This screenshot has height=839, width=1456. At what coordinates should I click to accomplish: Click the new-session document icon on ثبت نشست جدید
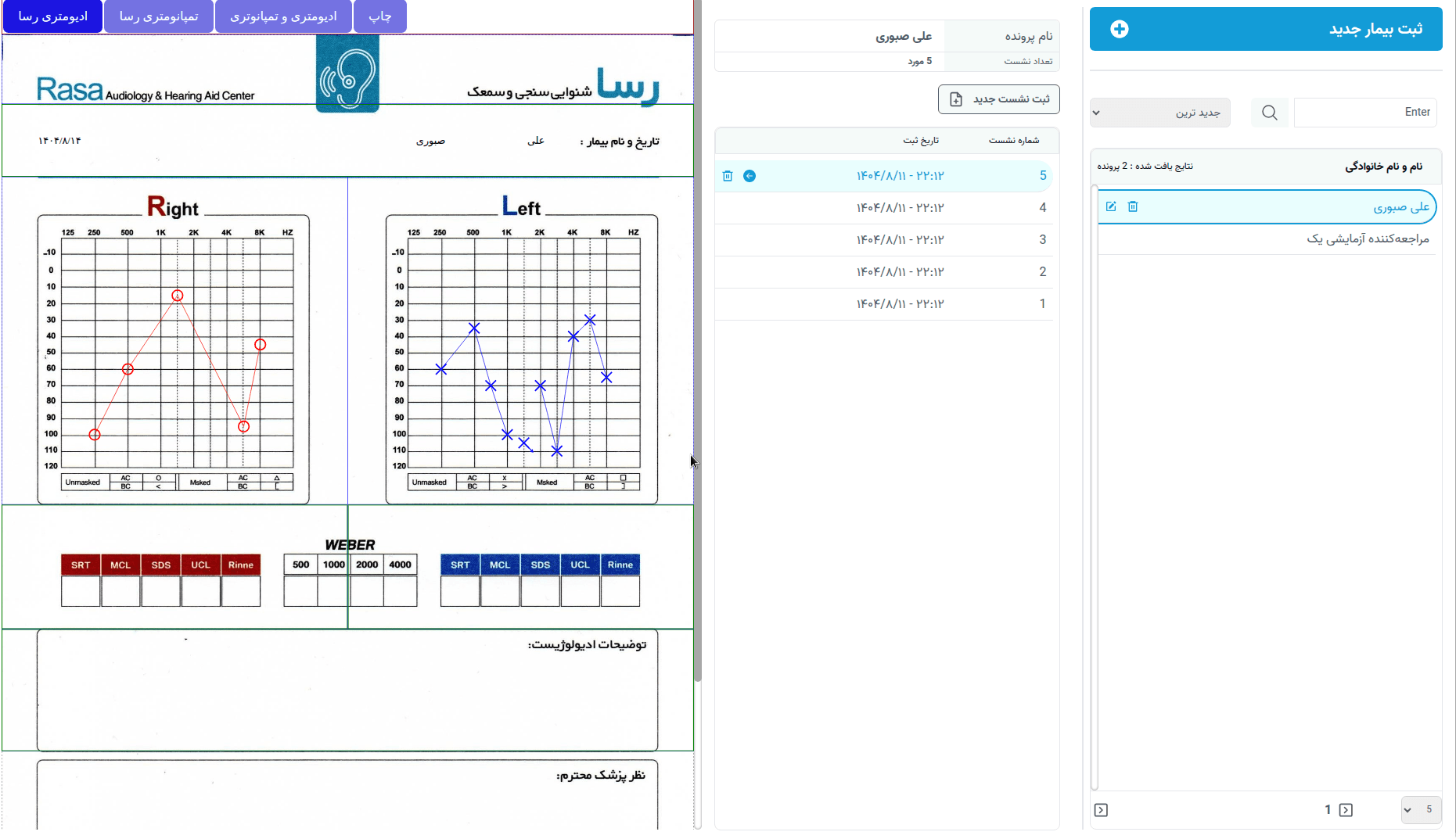coord(956,99)
